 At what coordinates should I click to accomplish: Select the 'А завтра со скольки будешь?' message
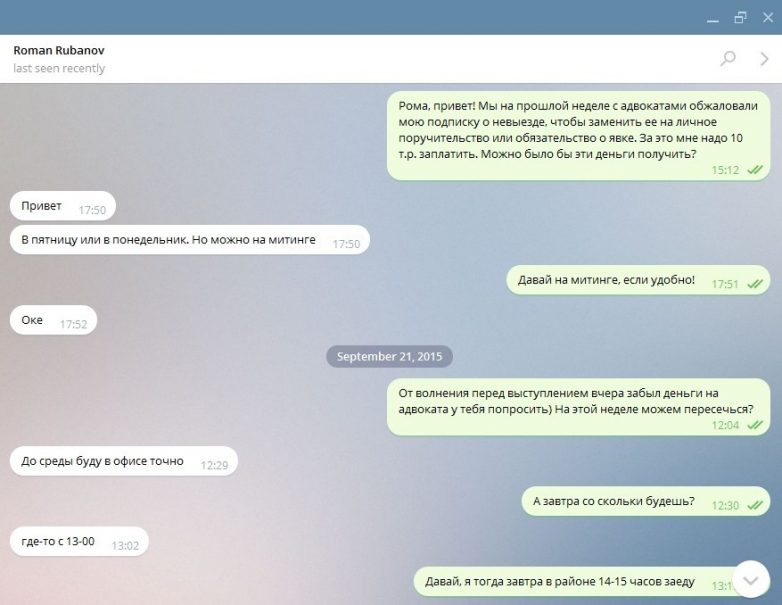click(646, 501)
